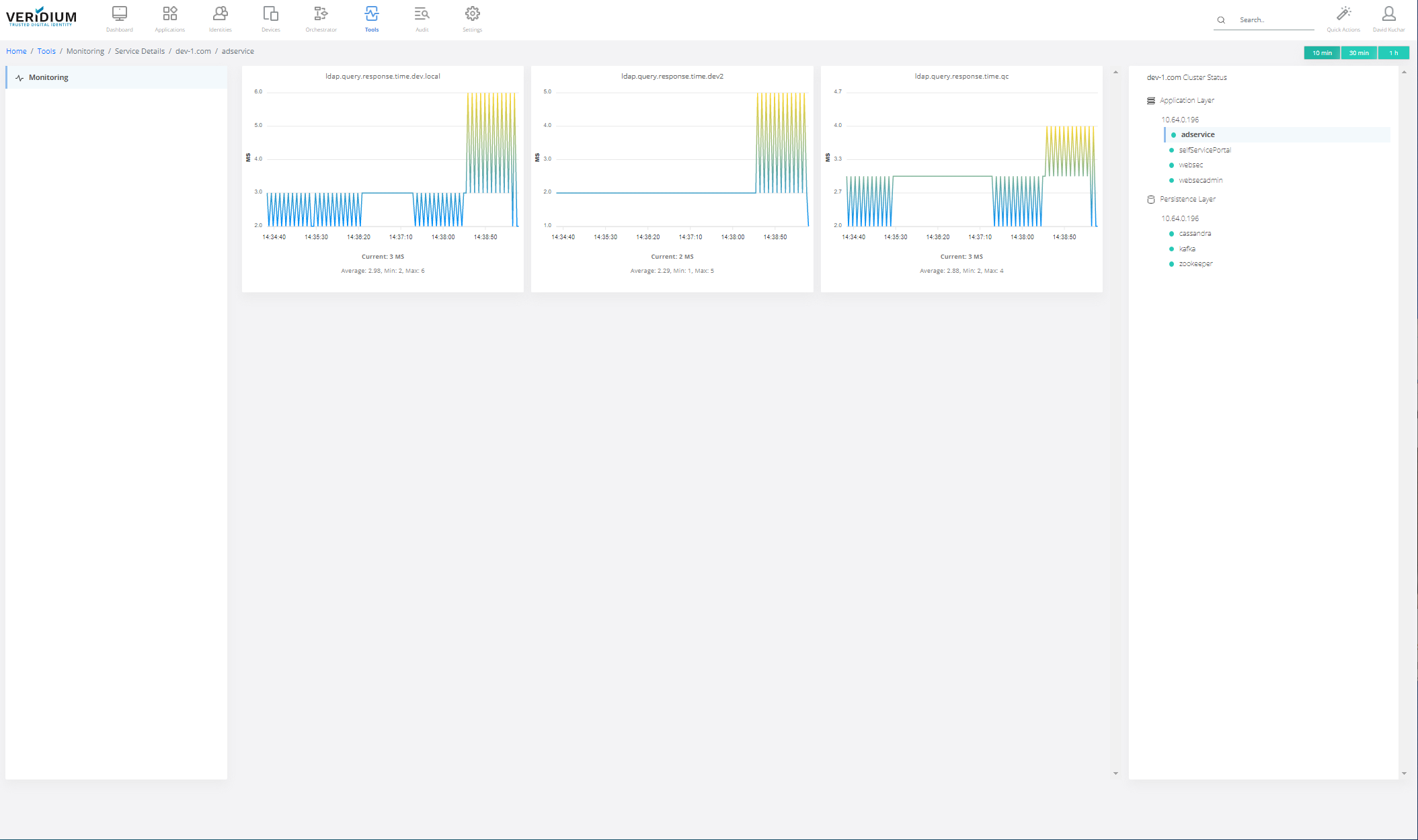
Task: Select the 30 min time range
Action: [x=1358, y=53]
